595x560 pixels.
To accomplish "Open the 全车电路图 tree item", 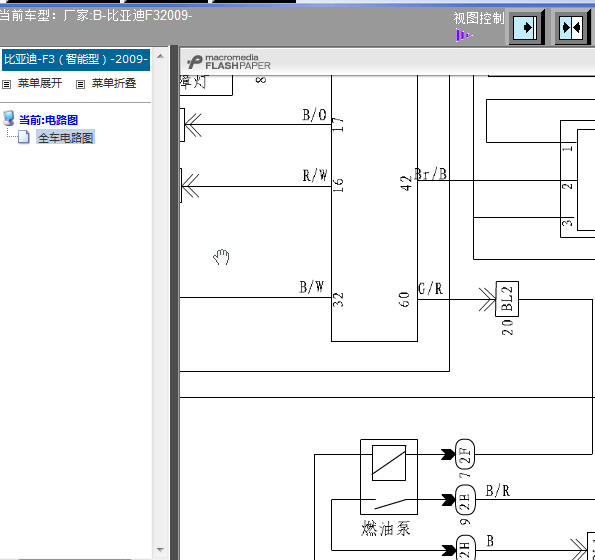I will [65, 137].
